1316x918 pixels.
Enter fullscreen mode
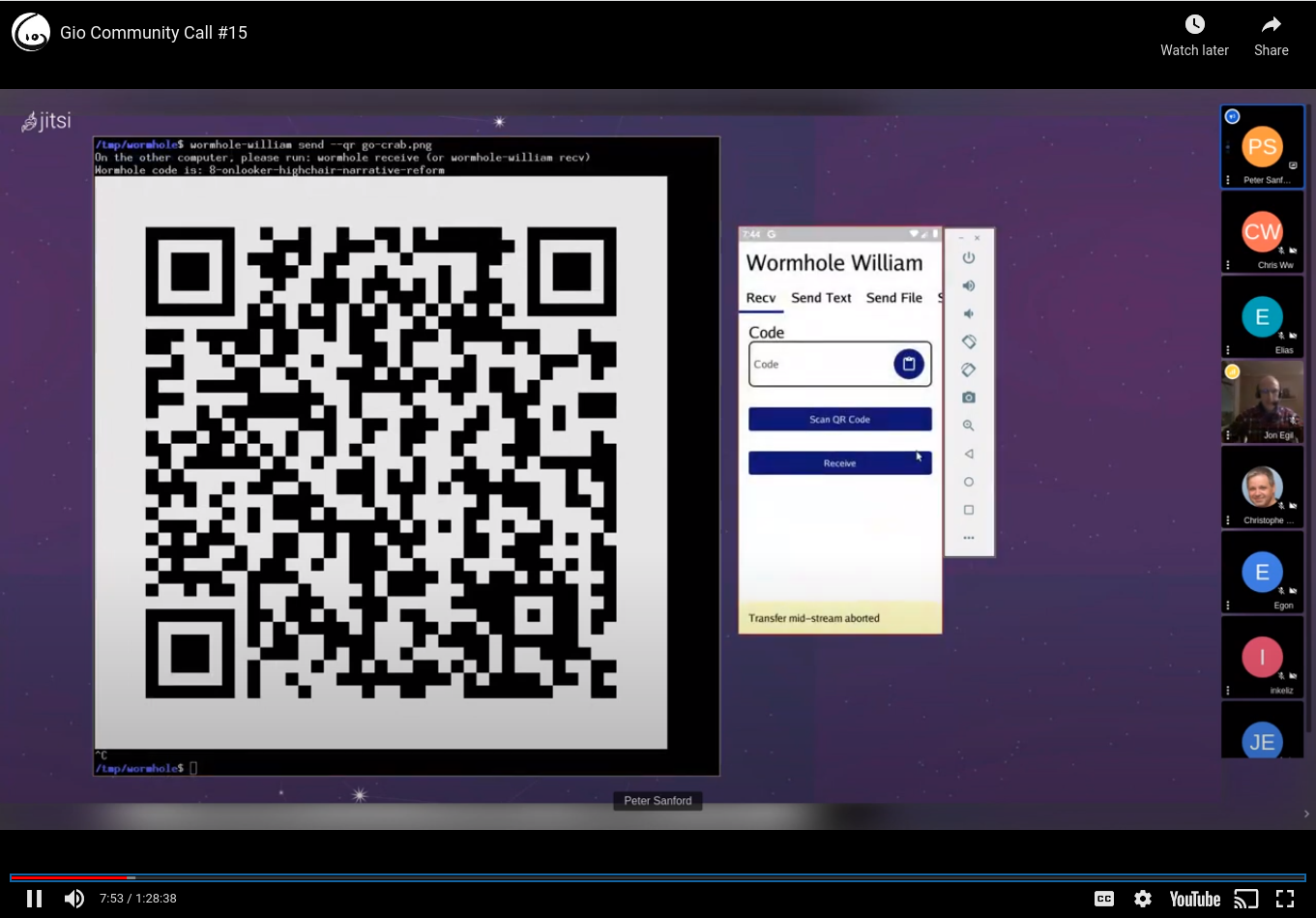pyautogui.click(x=1285, y=899)
